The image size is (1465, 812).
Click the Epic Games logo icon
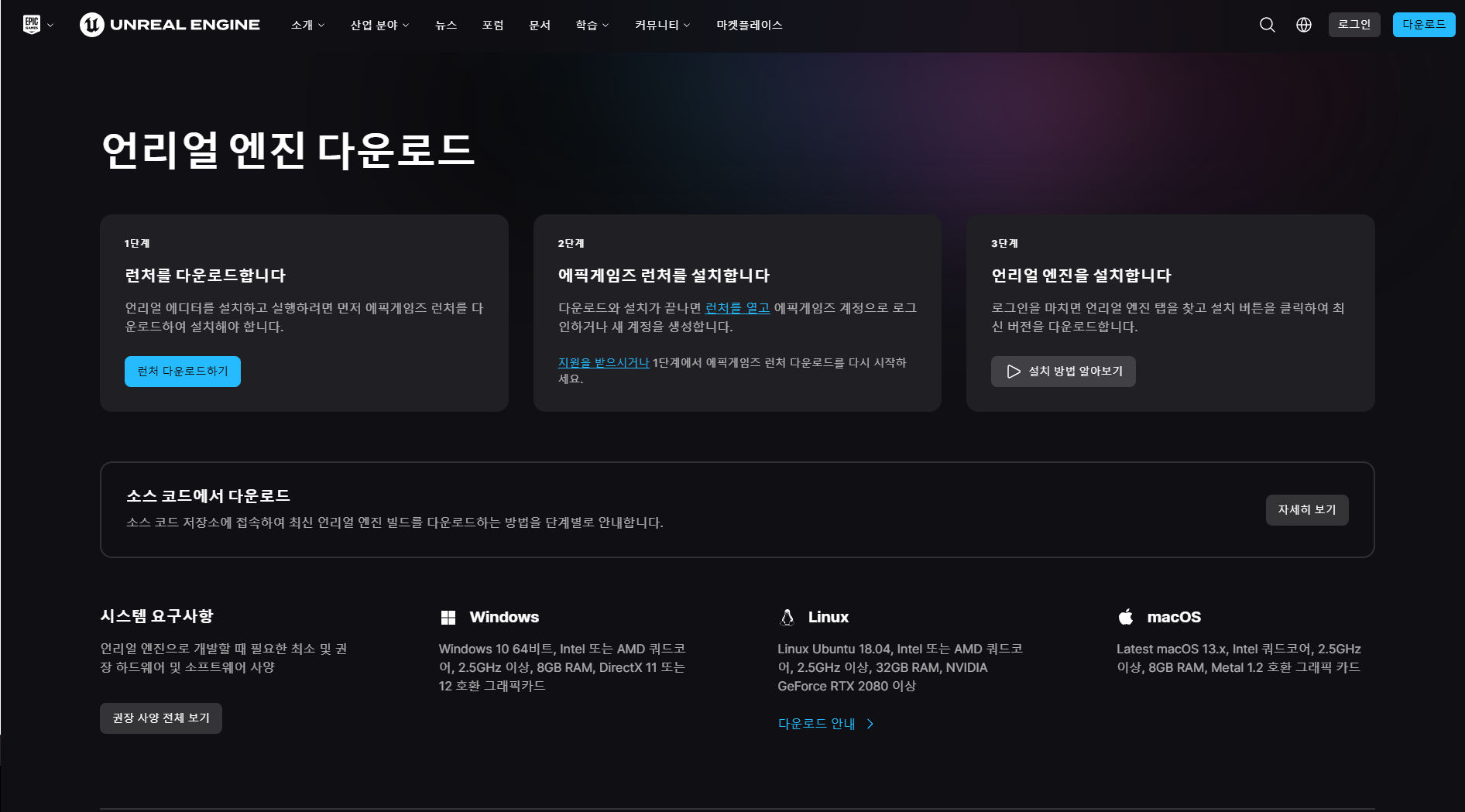pos(32,25)
